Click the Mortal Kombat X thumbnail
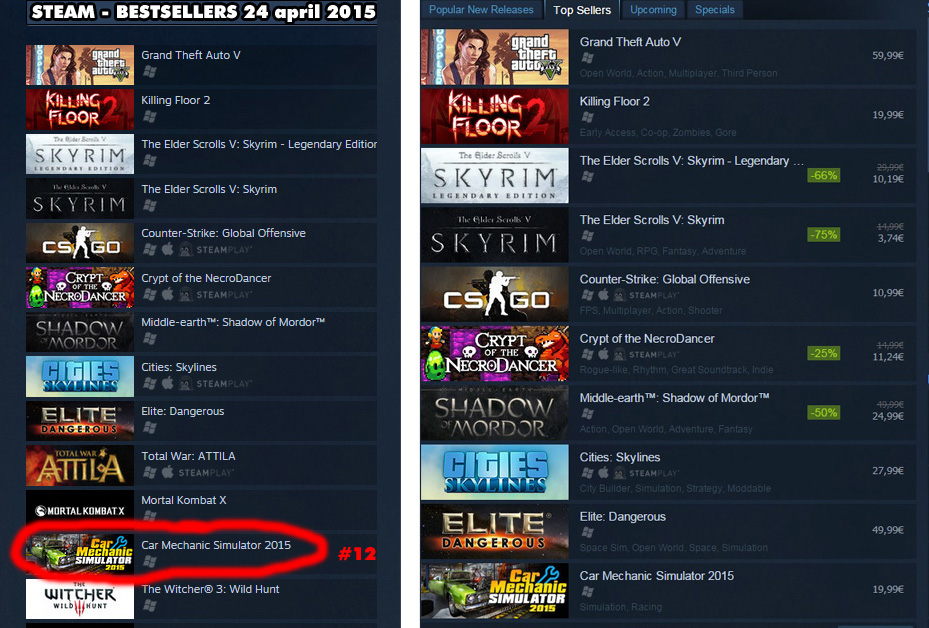 [80, 510]
